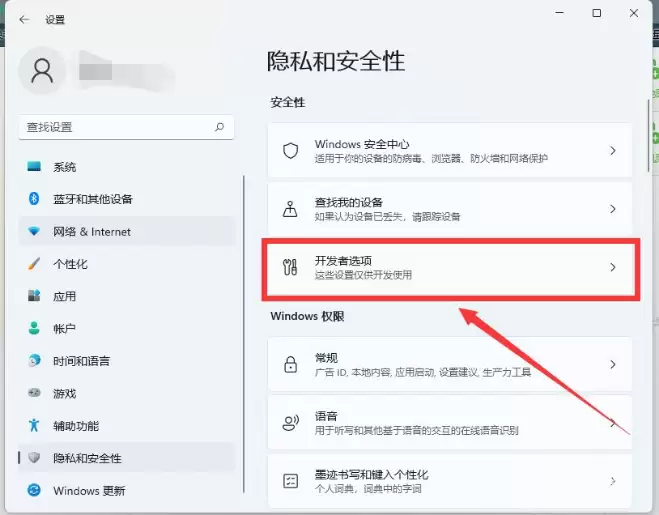659x515 pixels.
Task: Expand 开发者选项 using its chevron arrow
Action: pyautogui.click(x=612, y=267)
